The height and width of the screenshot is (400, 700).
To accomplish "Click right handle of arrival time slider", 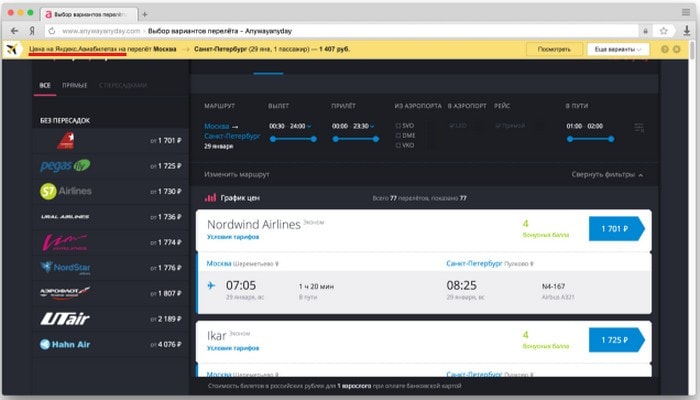I will point(376,139).
